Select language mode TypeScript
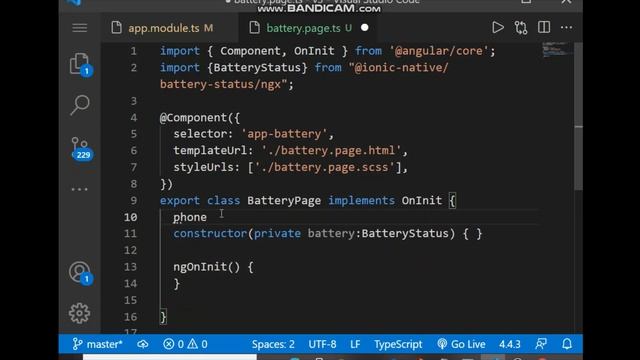The width and height of the screenshot is (640, 360). (x=398, y=344)
